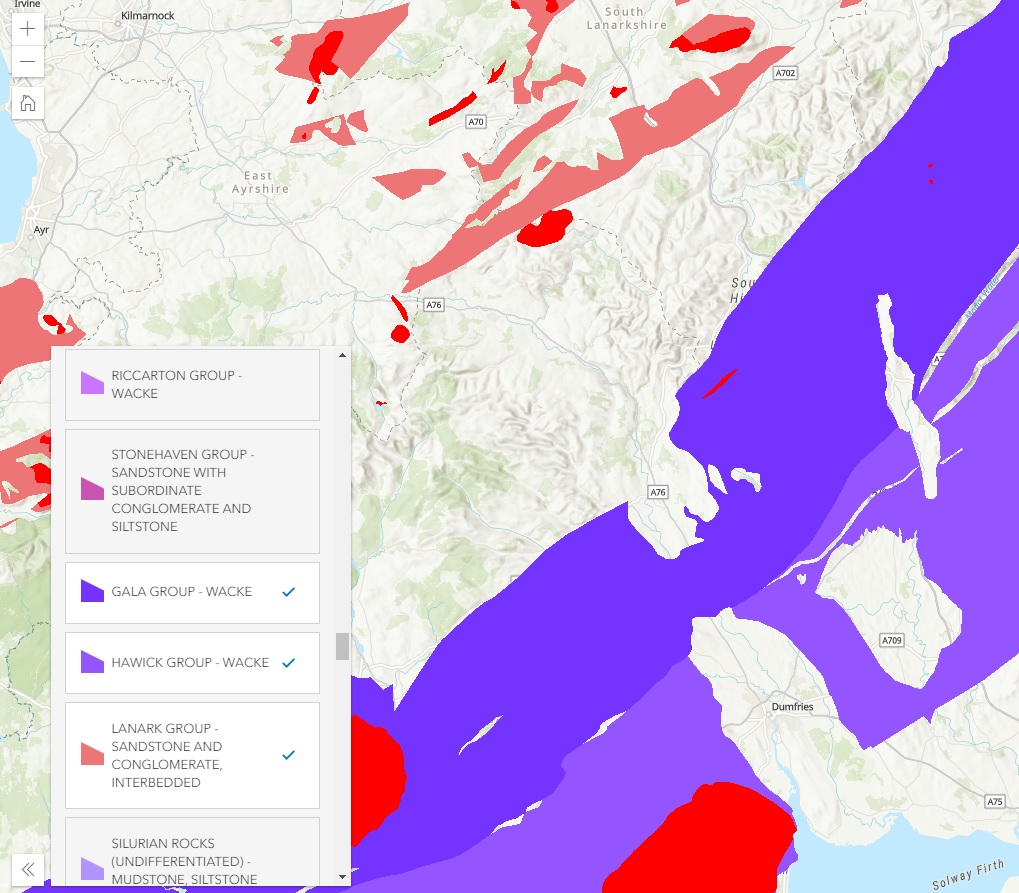Click the legend scrollbar thumb
Image resolution: width=1019 pixels, height=893 pixels.
tap(342, 646)
